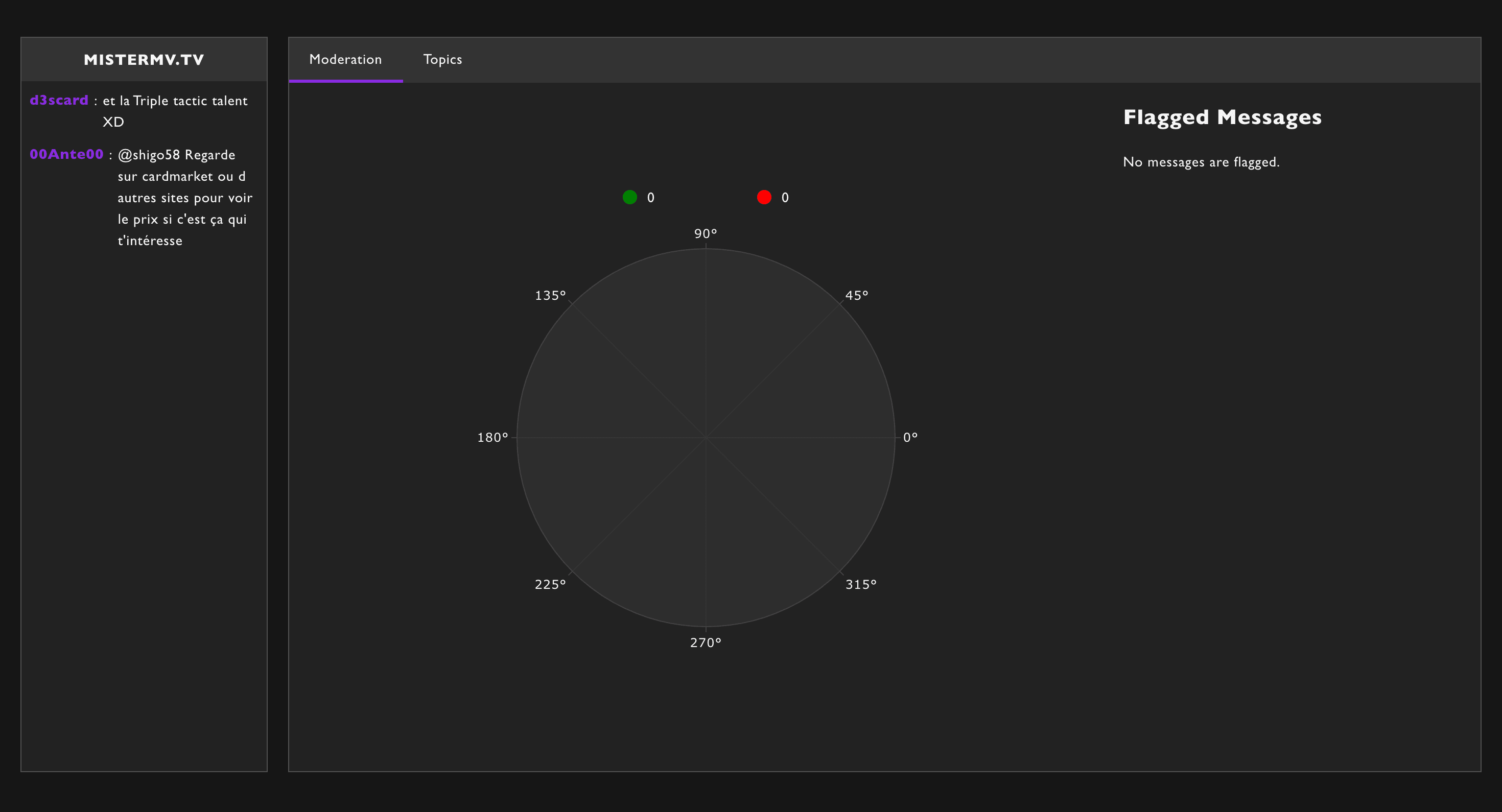
Task: Click the 270° axis label
Action: (x=706, y=642)
